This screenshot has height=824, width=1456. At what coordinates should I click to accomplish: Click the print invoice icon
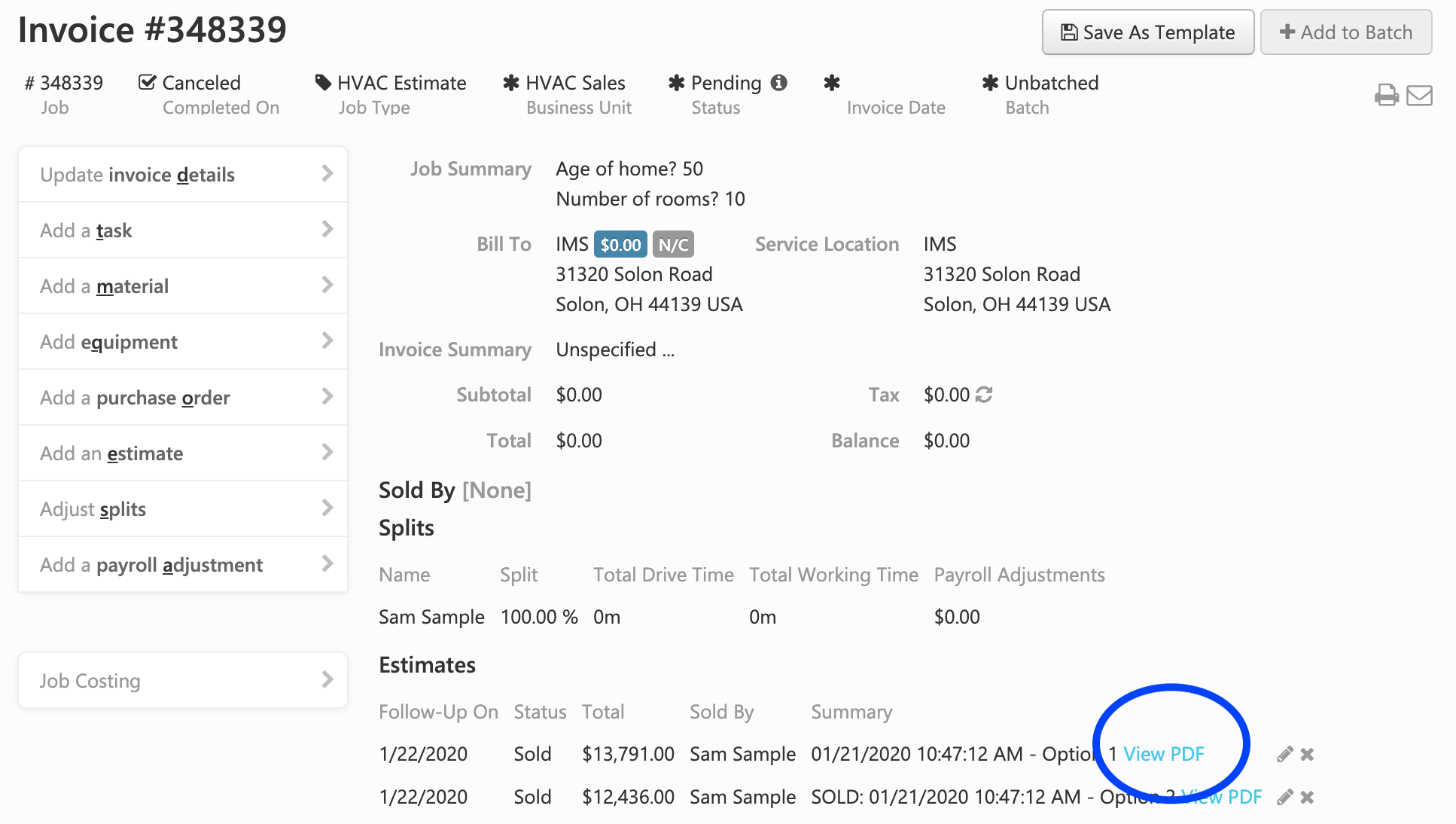pyautogui.click(x=1386, y=96)
